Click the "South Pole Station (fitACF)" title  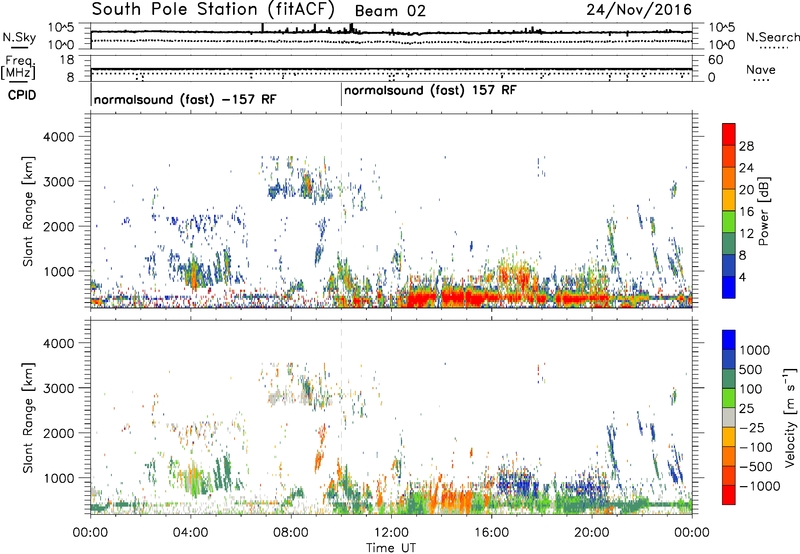213,10
